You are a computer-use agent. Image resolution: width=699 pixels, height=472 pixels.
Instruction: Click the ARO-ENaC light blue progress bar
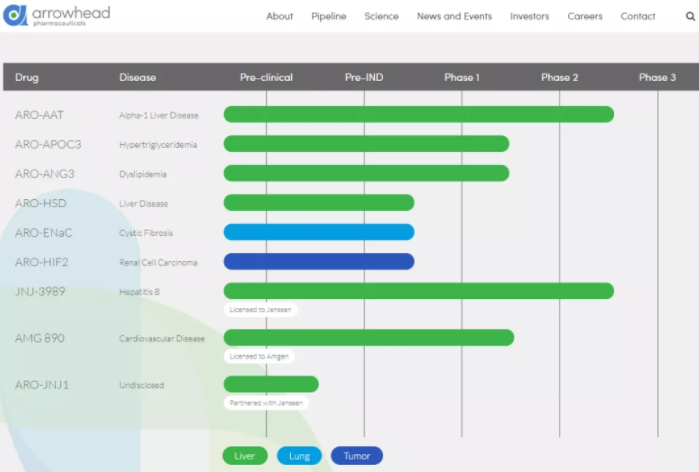tap(319, 232)
